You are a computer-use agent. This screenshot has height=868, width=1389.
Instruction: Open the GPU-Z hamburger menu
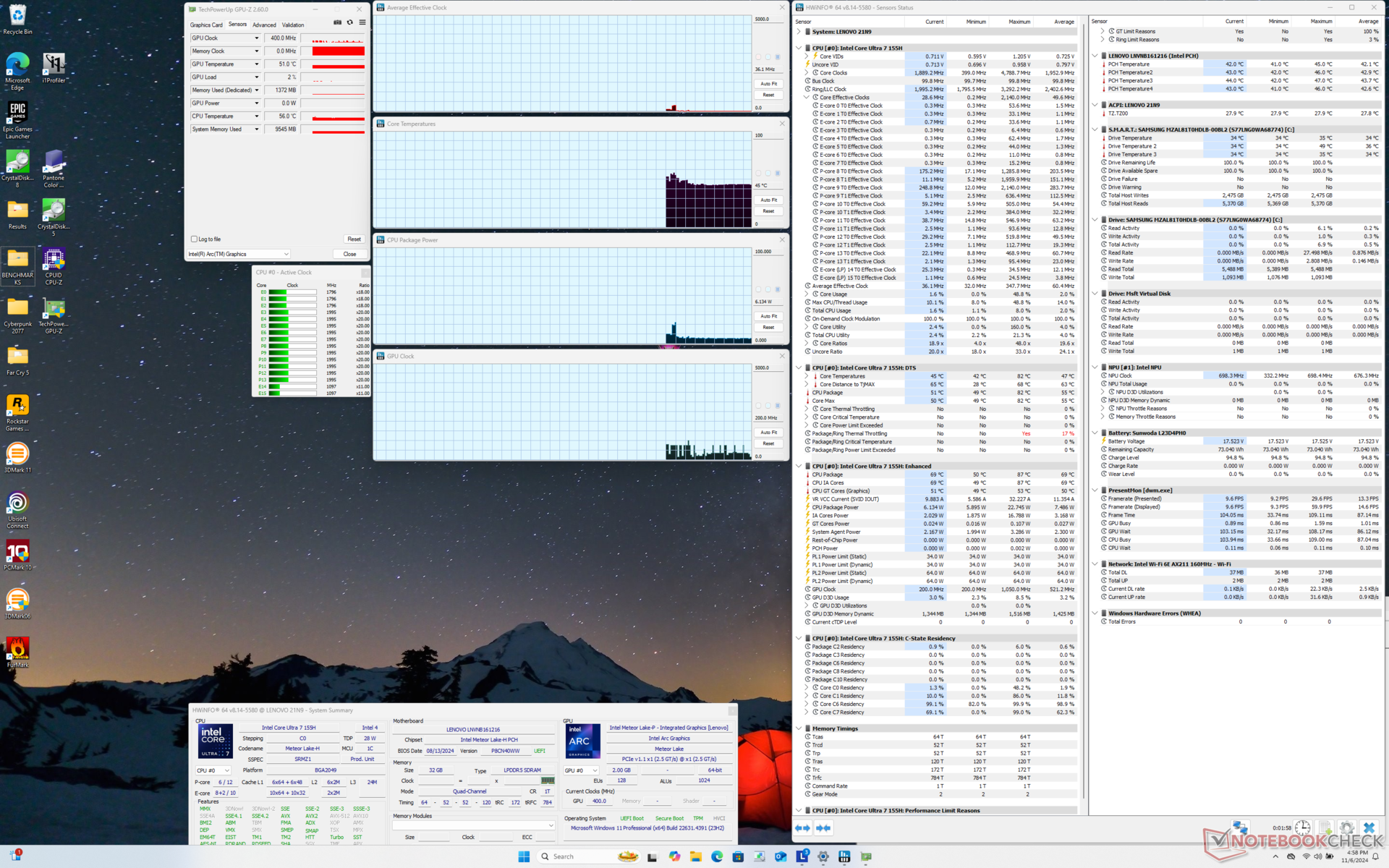click(x=362, y=23)
